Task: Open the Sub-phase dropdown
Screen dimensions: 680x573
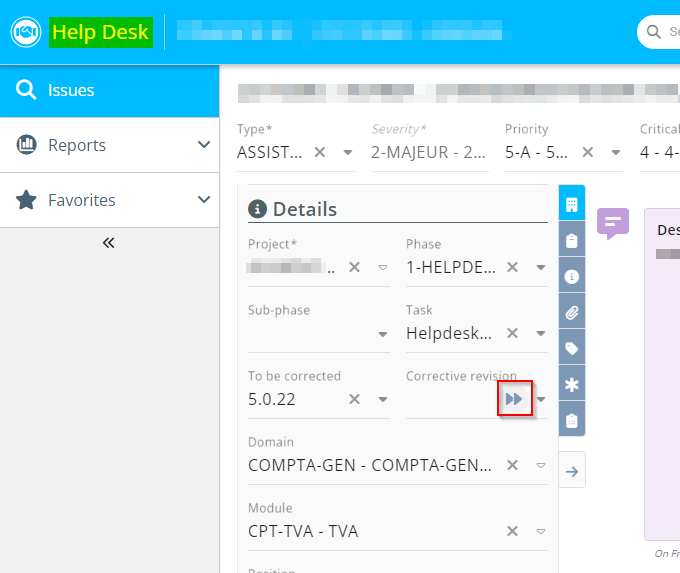Action: click(x=382, y=334)
